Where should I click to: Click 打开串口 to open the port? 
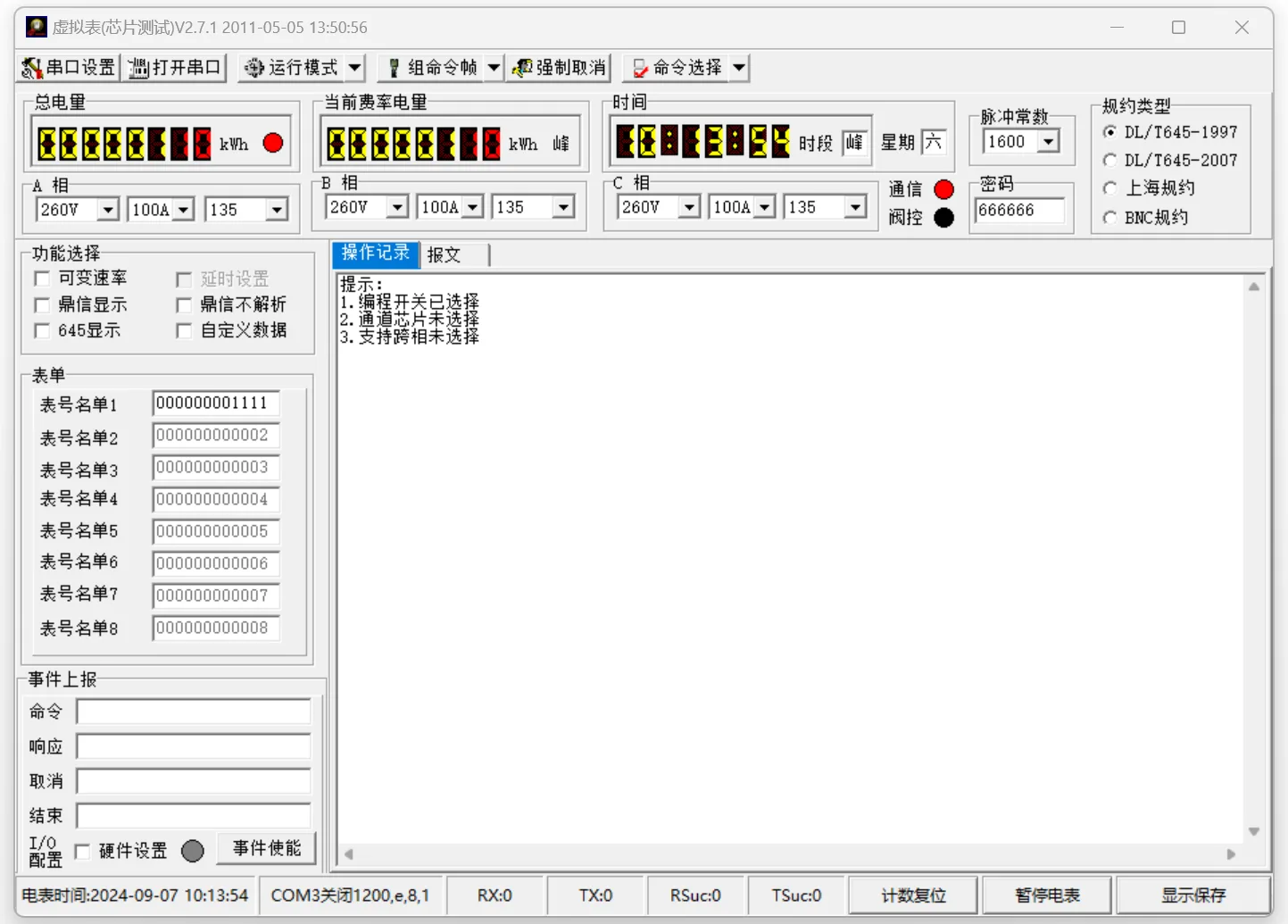coord(175,68)
